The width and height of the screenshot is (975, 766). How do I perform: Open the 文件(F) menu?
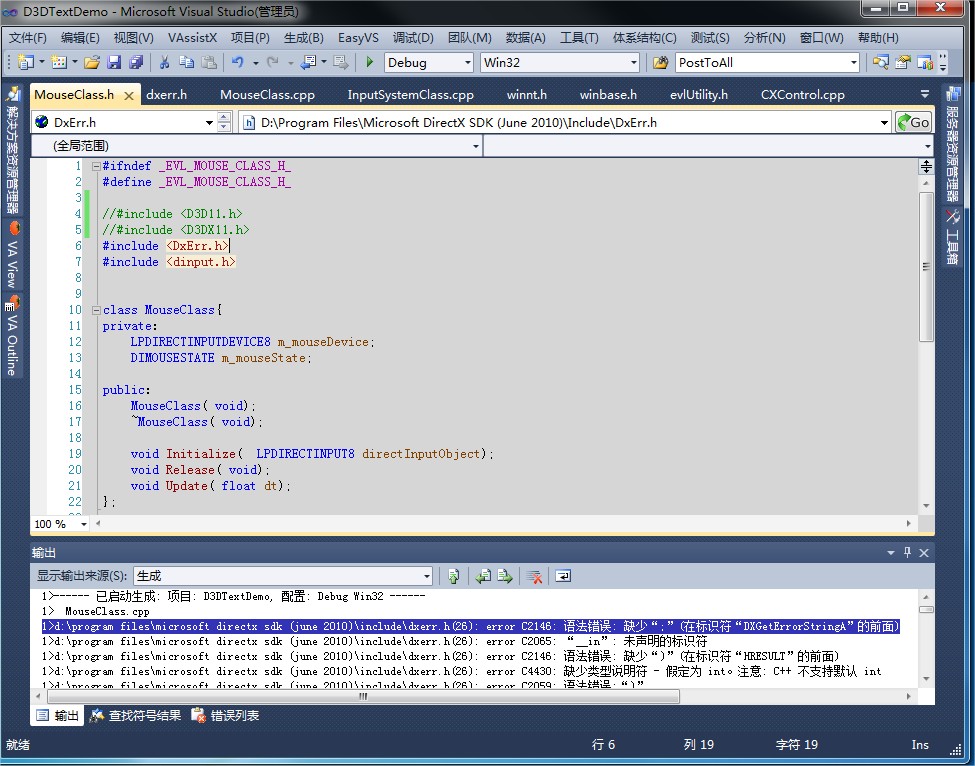[x=27, y=38]
